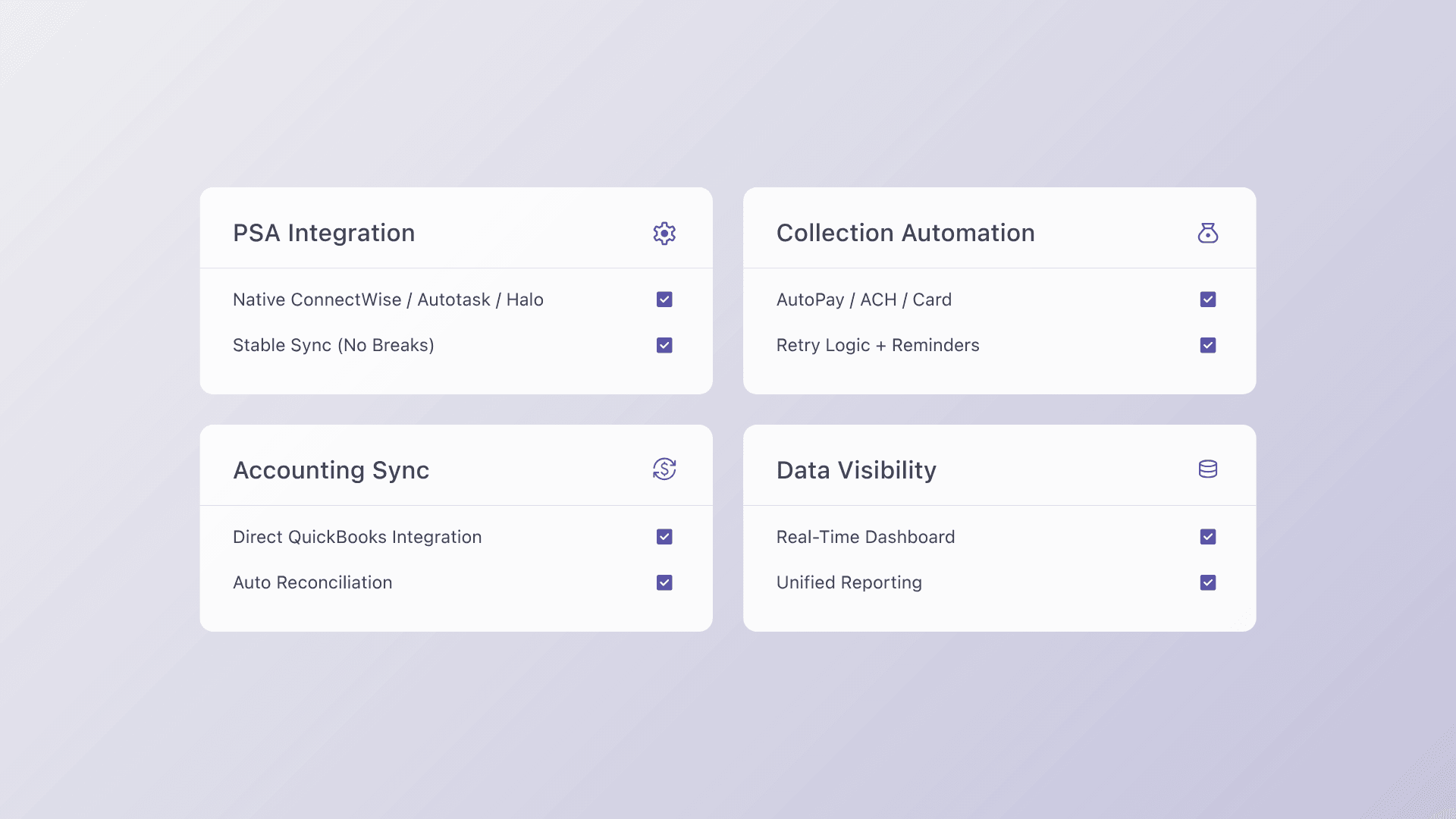This screenshot has height=819, width=1456.
Task: Click the Data Visibility card title
Action: [x=856, y=470]
